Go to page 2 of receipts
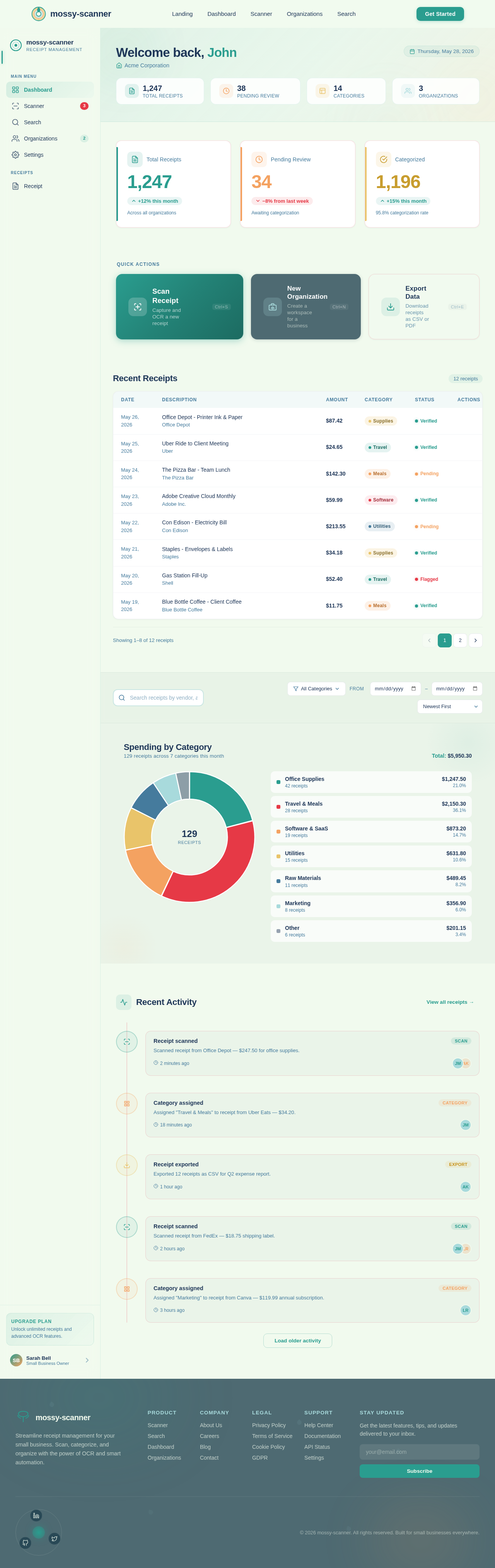 pyautogui.click(x=460, y=640)
